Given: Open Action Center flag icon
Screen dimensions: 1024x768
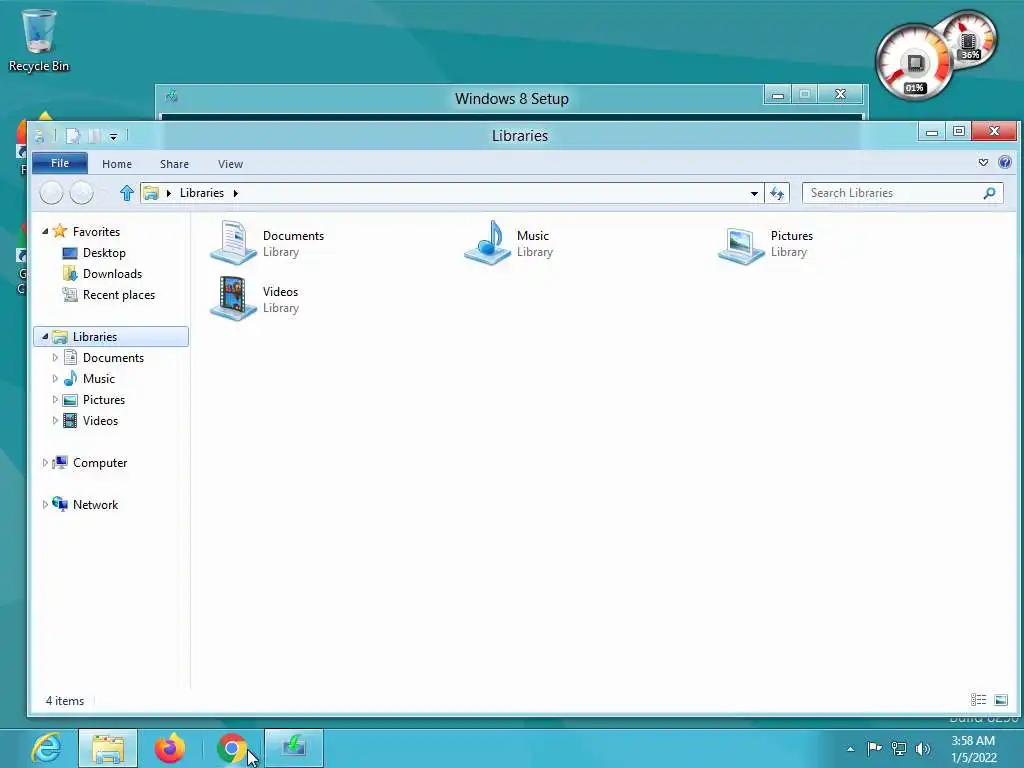Looking at the screenshot, I should [x=874, y=748].
